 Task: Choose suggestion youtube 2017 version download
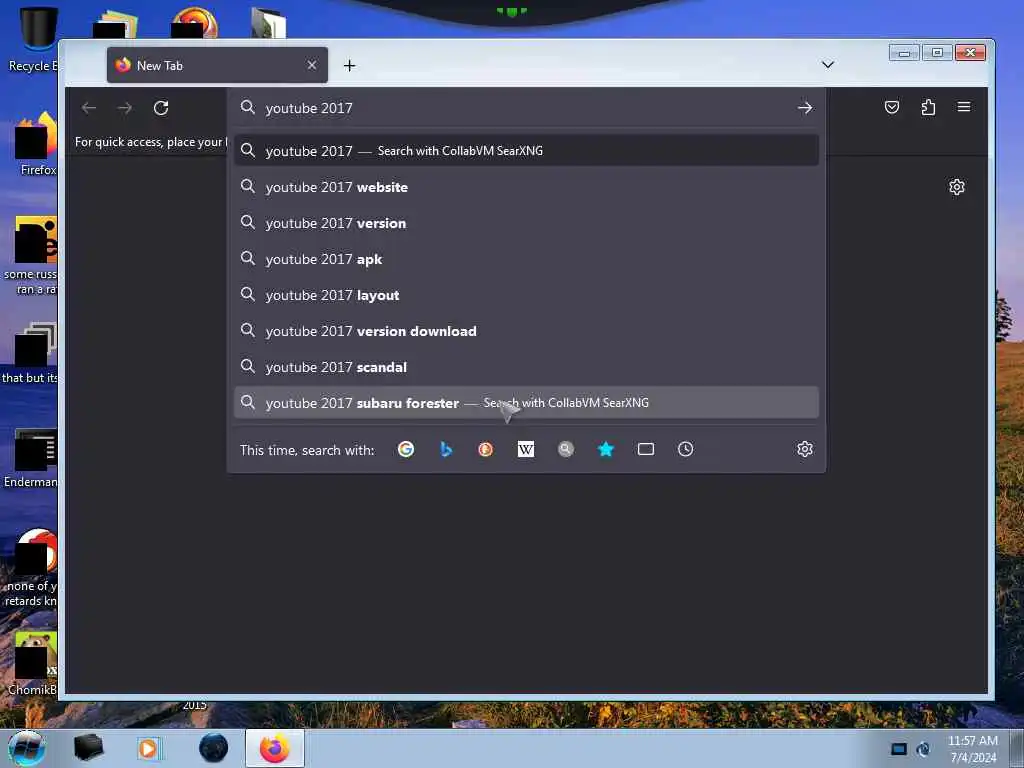(x=526, y=331)
